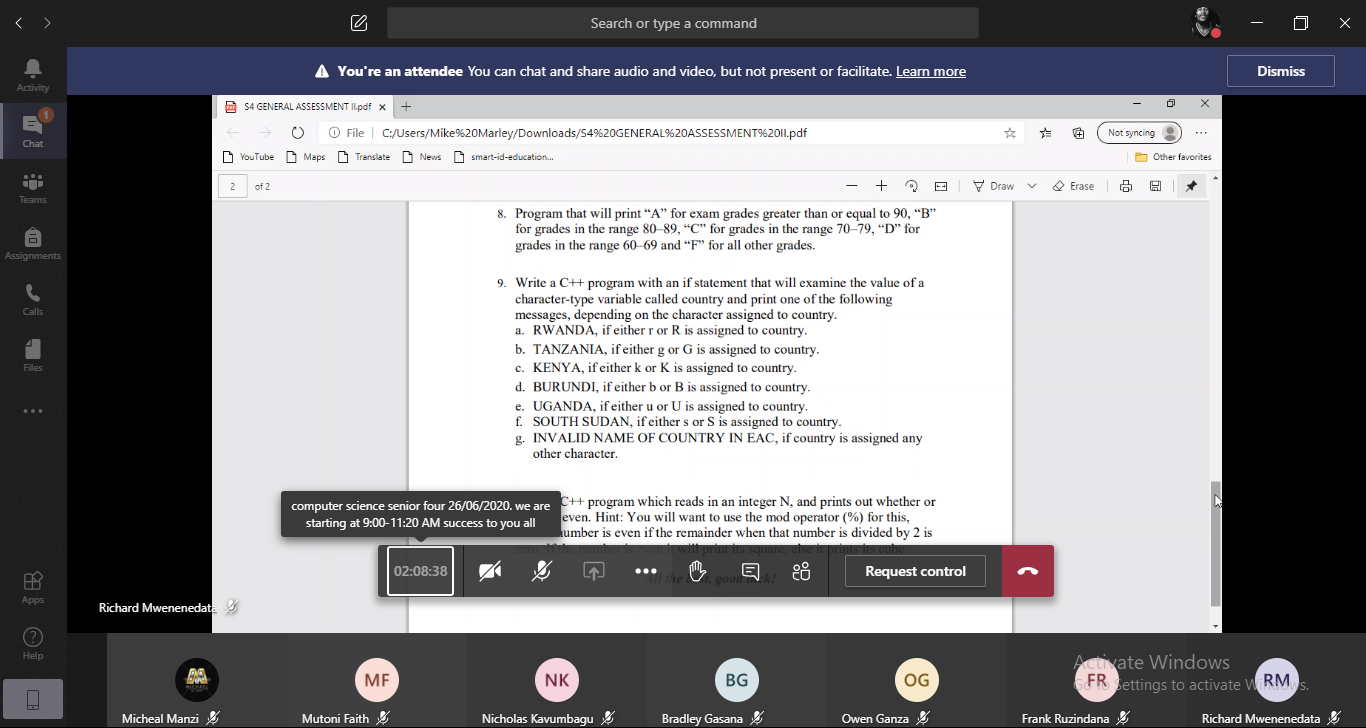Open the profile avatar menu
The image size is (1366, 728).
tap(1207, 23)
